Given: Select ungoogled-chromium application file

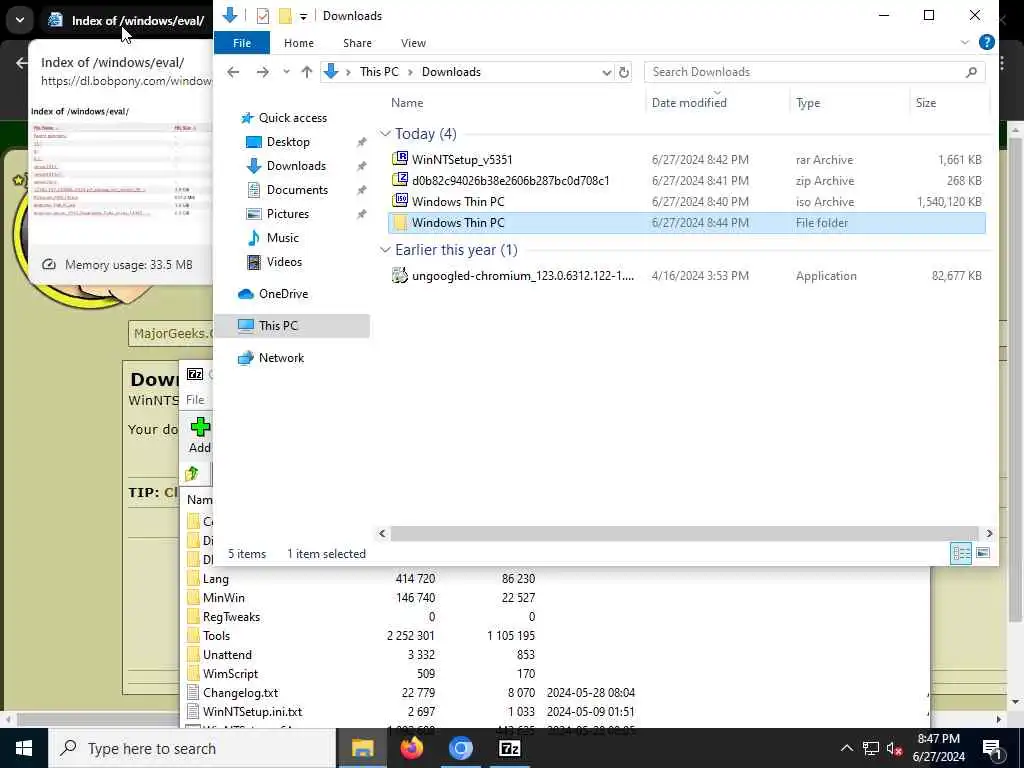Looking at the screenshot, I should coord(686,276).
